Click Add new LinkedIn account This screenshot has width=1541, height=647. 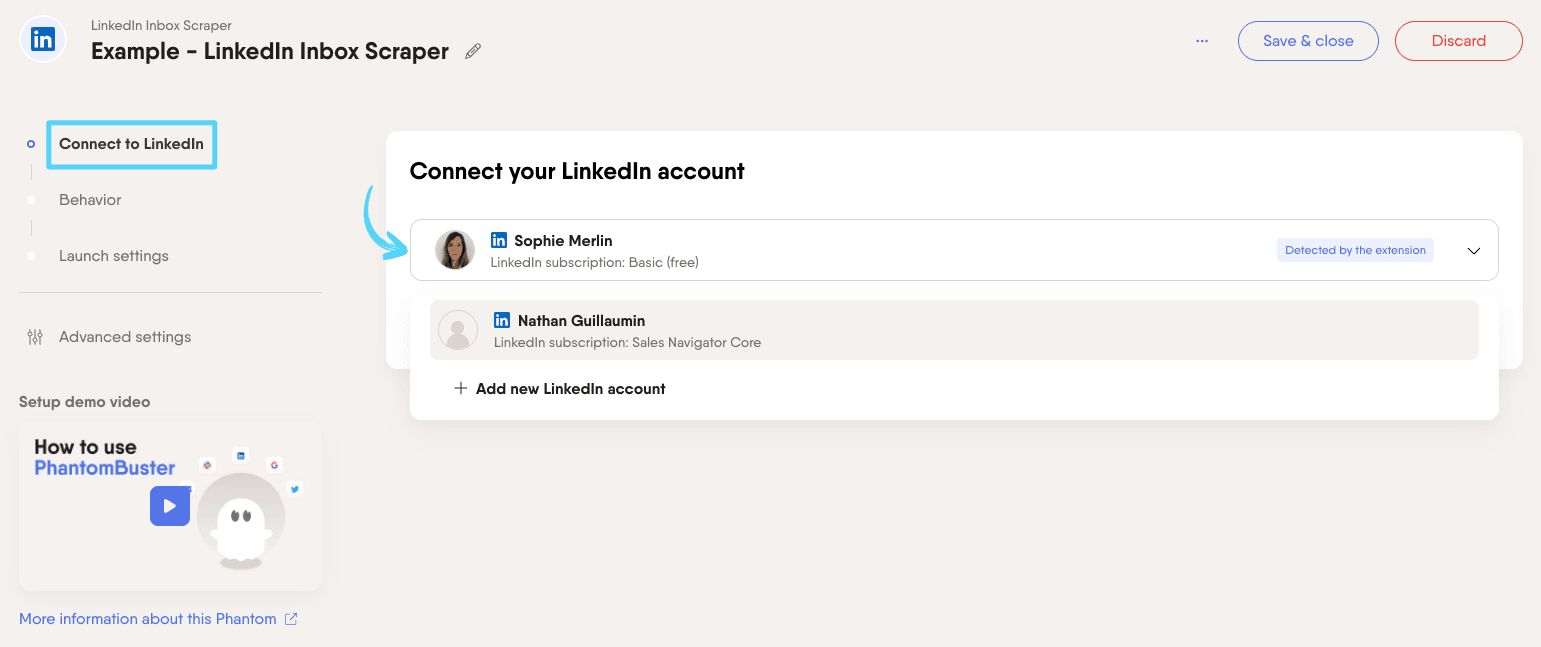tap(560, 388)
